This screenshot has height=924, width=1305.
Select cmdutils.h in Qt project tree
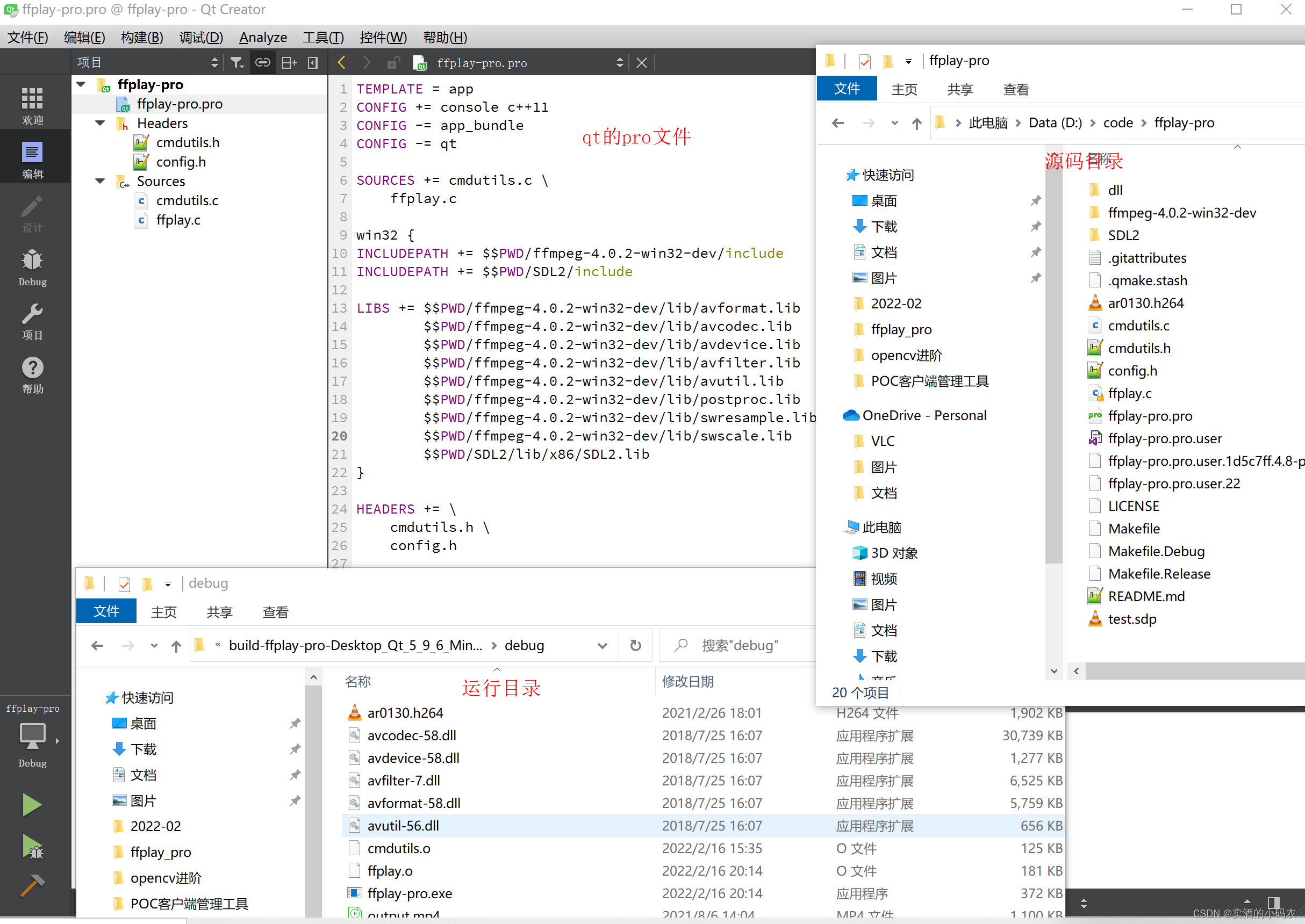188,143
